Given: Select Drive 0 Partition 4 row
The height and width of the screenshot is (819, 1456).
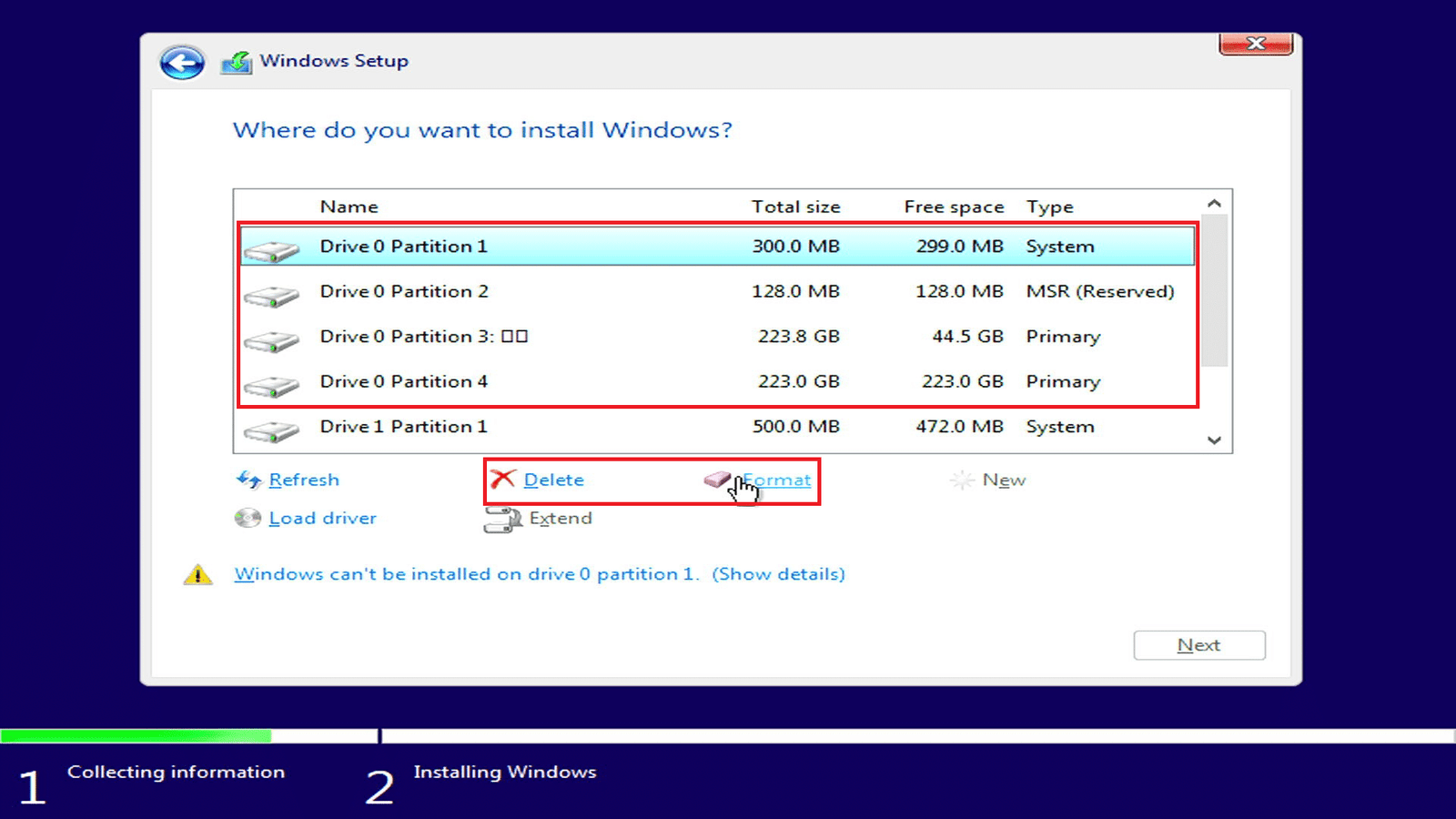Looking at the screenshot, I should (x=717, y=381).
